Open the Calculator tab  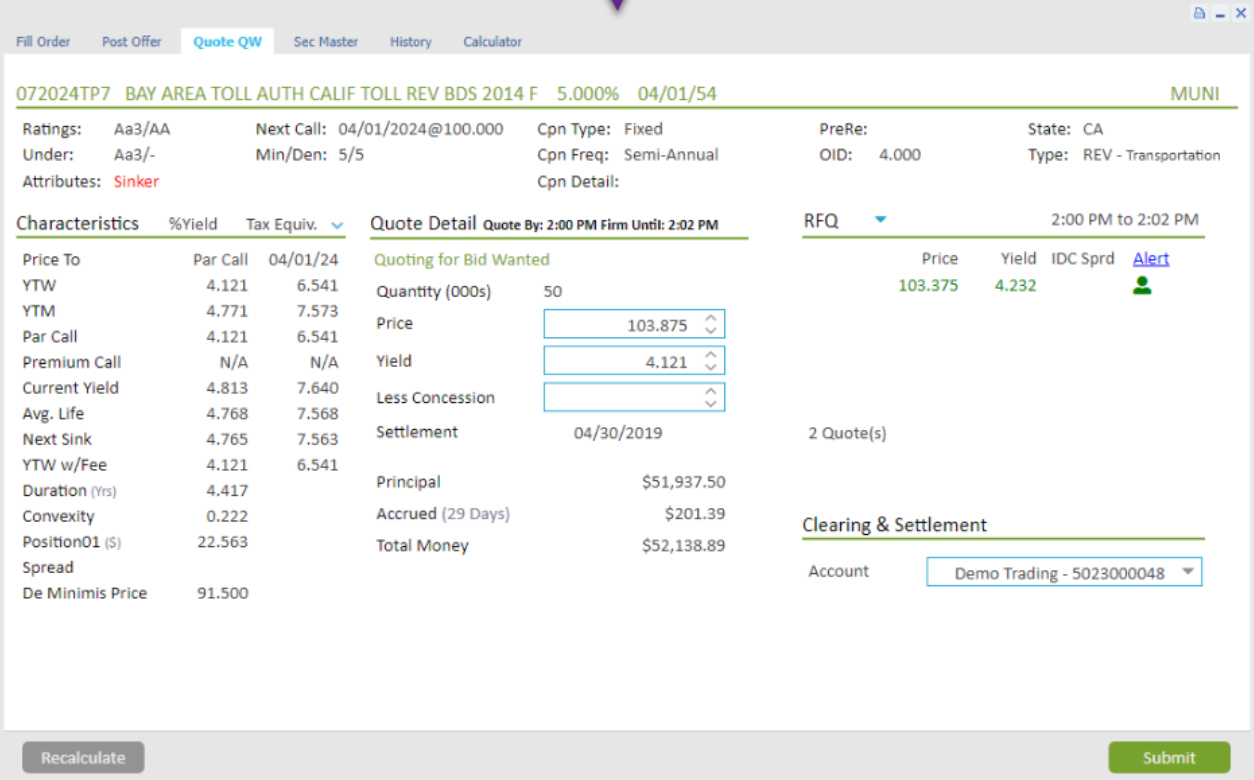(493, 42)
